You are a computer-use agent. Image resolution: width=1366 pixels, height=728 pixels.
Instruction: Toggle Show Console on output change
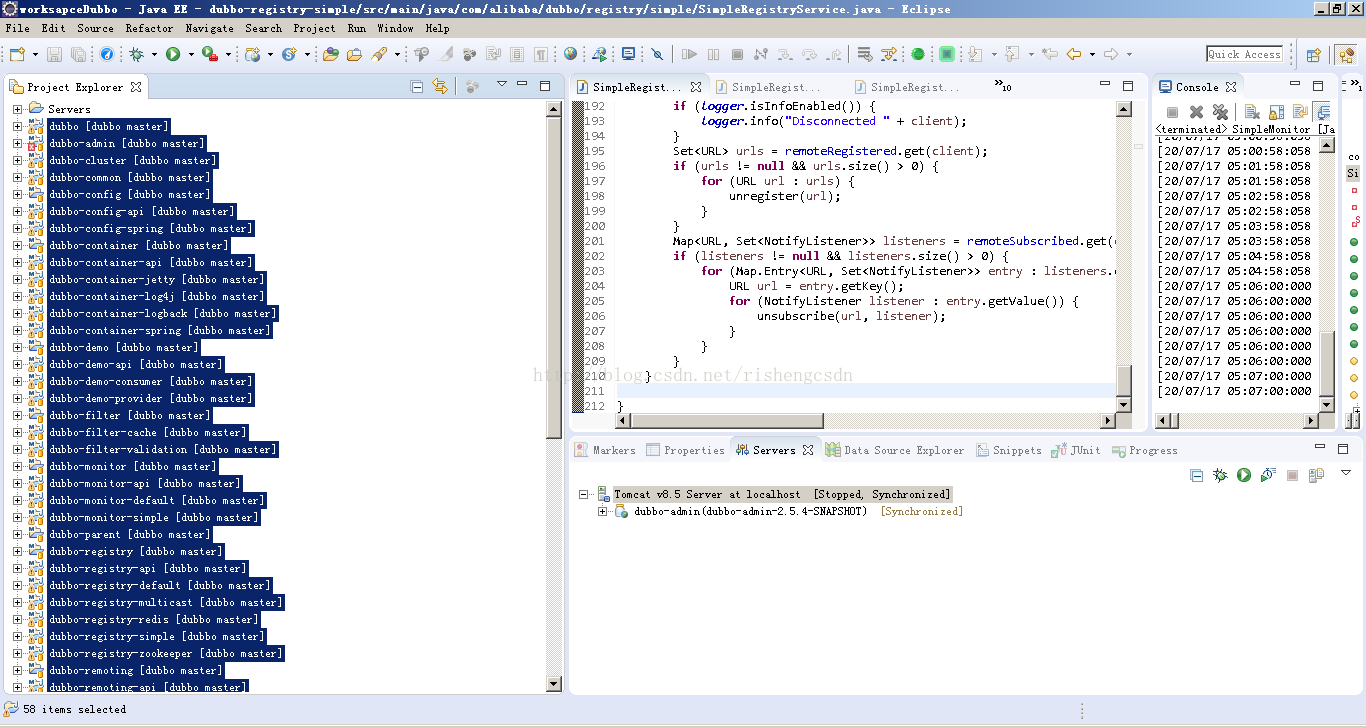click(1322, 112)
